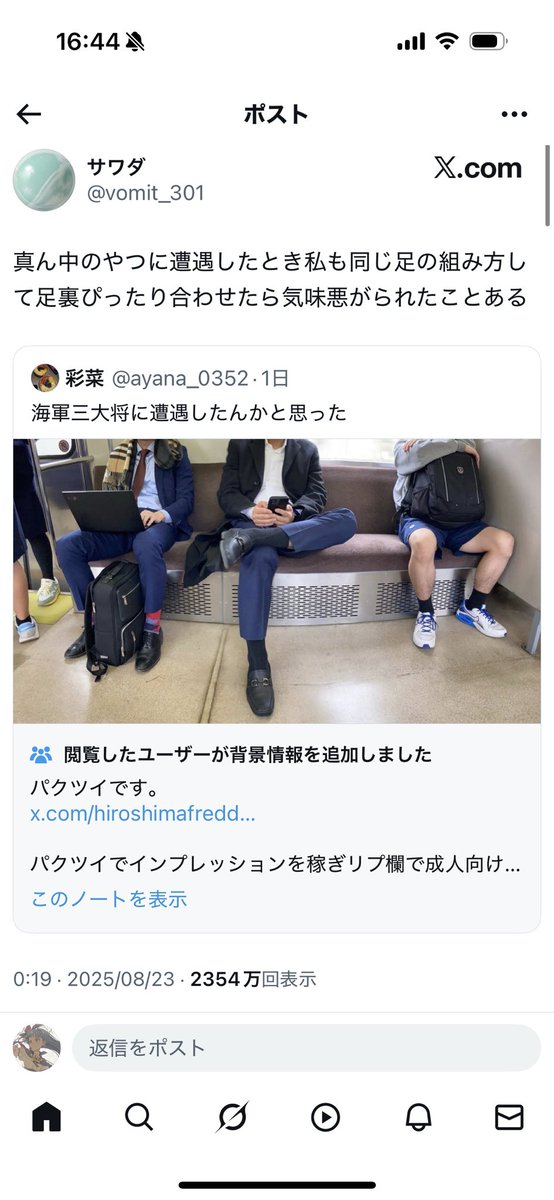
Task: Tap the 返信をポスト reply field
Action: pos(306,1048)
